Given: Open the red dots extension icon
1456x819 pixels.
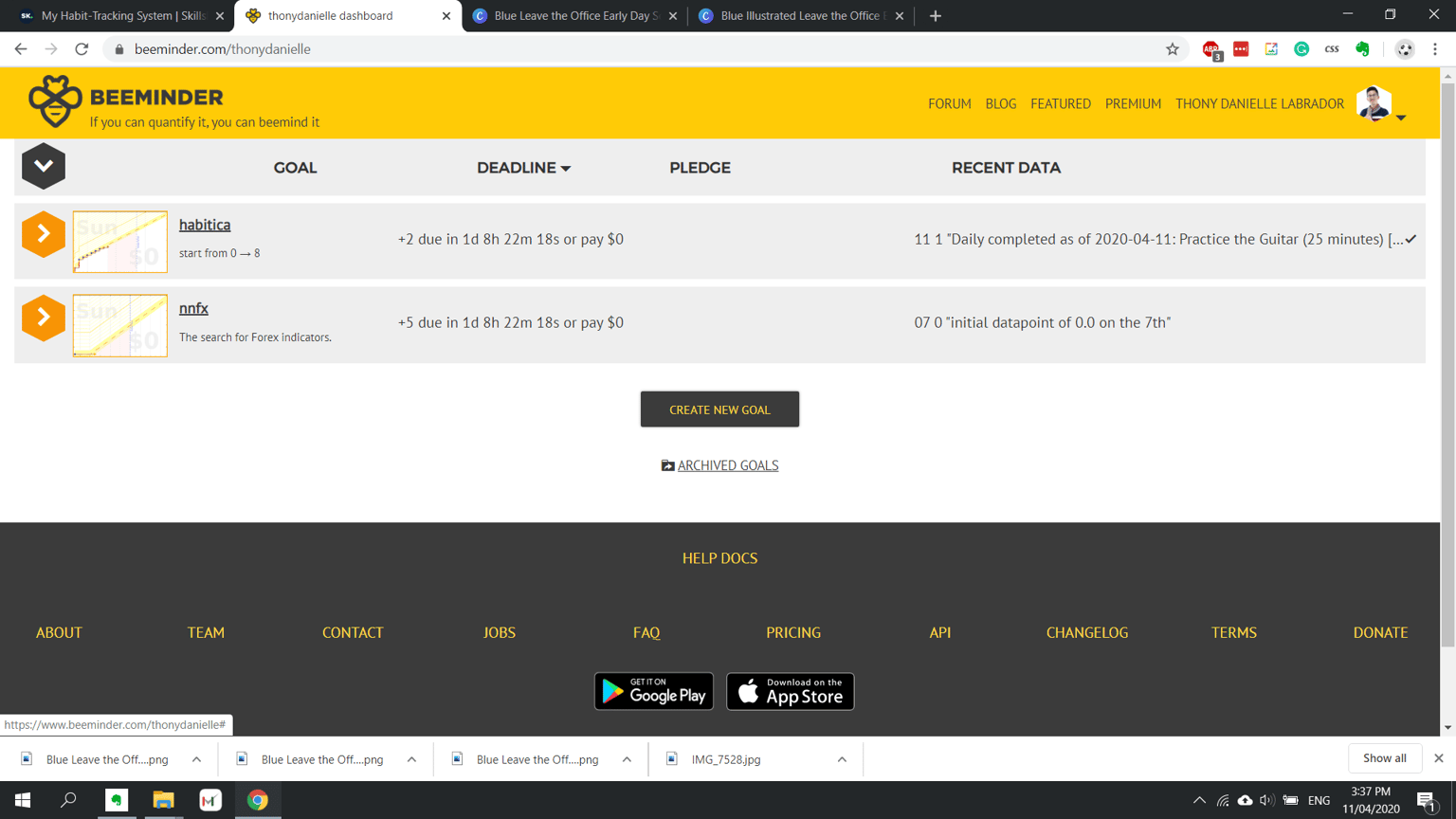Looking at the screenshot, I should [x=1241, y=49].
